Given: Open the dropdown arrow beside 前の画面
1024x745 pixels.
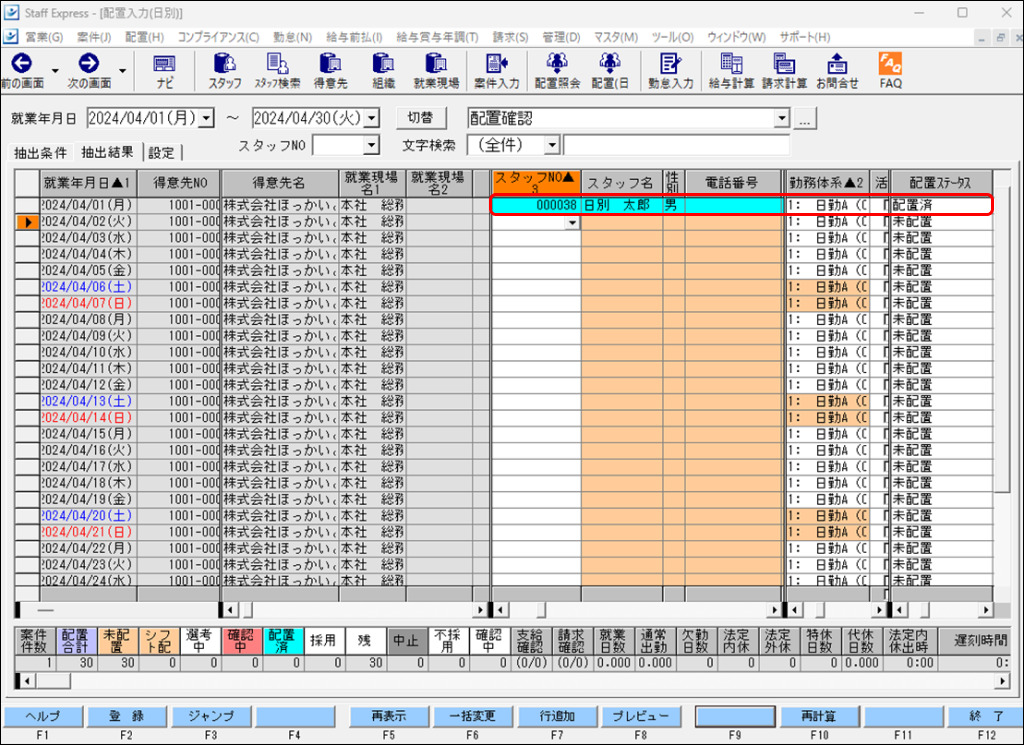Looking at the screenshot, I should pyautogui.click(x=56, y=71).
